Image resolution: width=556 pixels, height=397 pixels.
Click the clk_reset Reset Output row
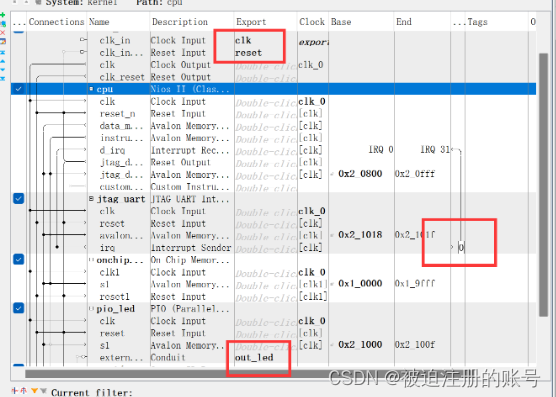[273, 77]
